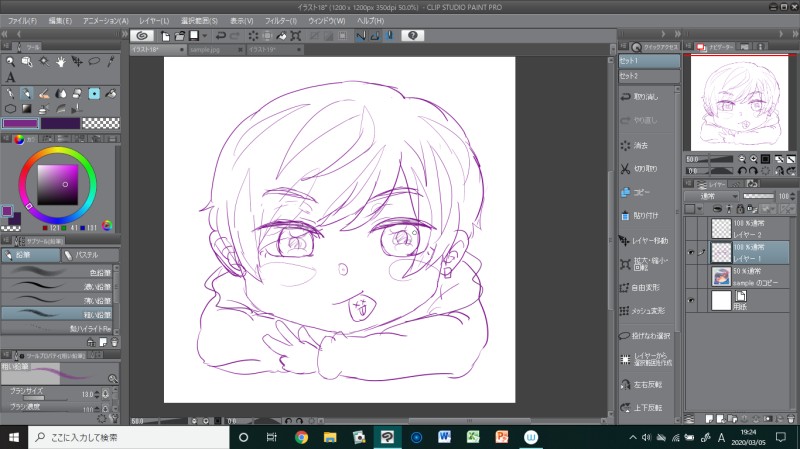Open layer color palette dropdown arrow

700,209
